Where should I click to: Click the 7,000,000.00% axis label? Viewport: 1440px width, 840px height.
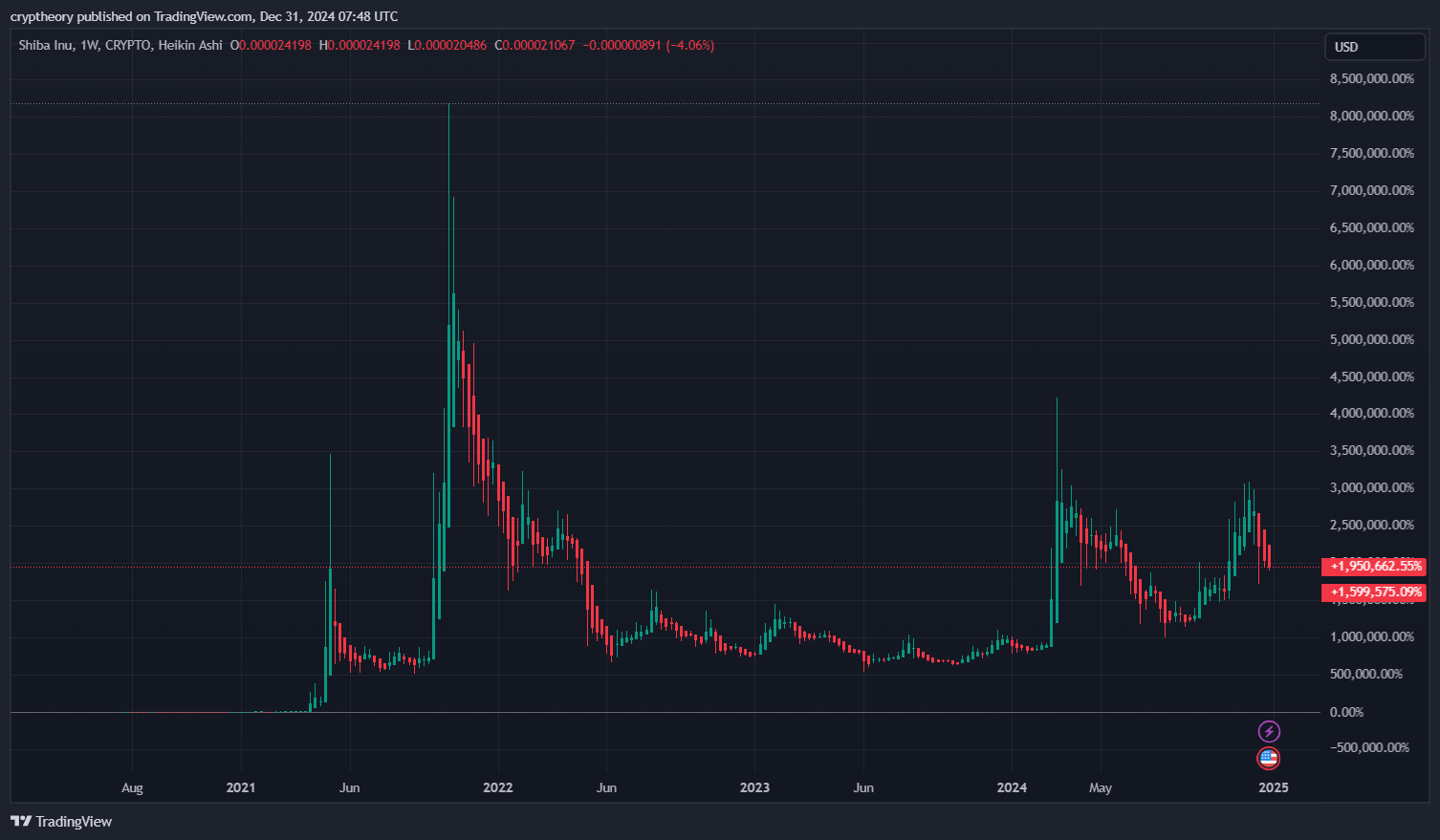click(x=1372, y=190)
